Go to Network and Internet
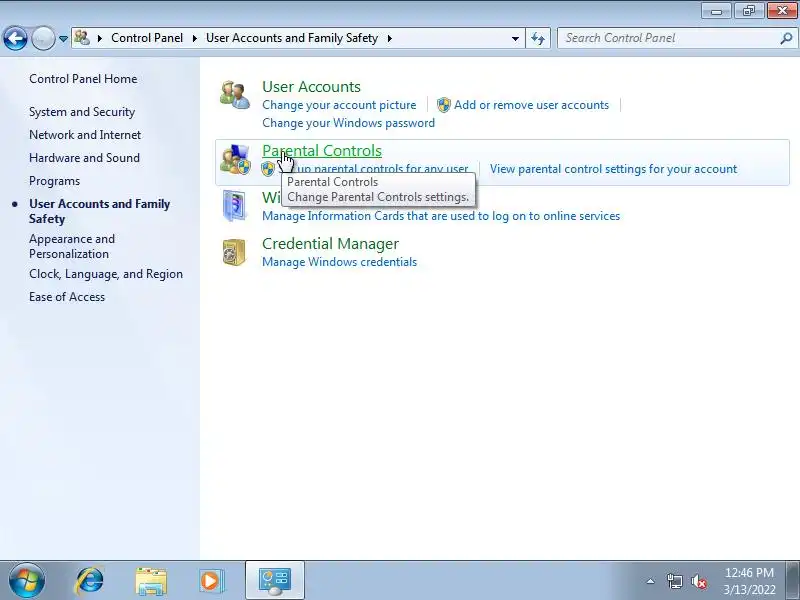This screenshot has width=800, height=600. point(85,135)
